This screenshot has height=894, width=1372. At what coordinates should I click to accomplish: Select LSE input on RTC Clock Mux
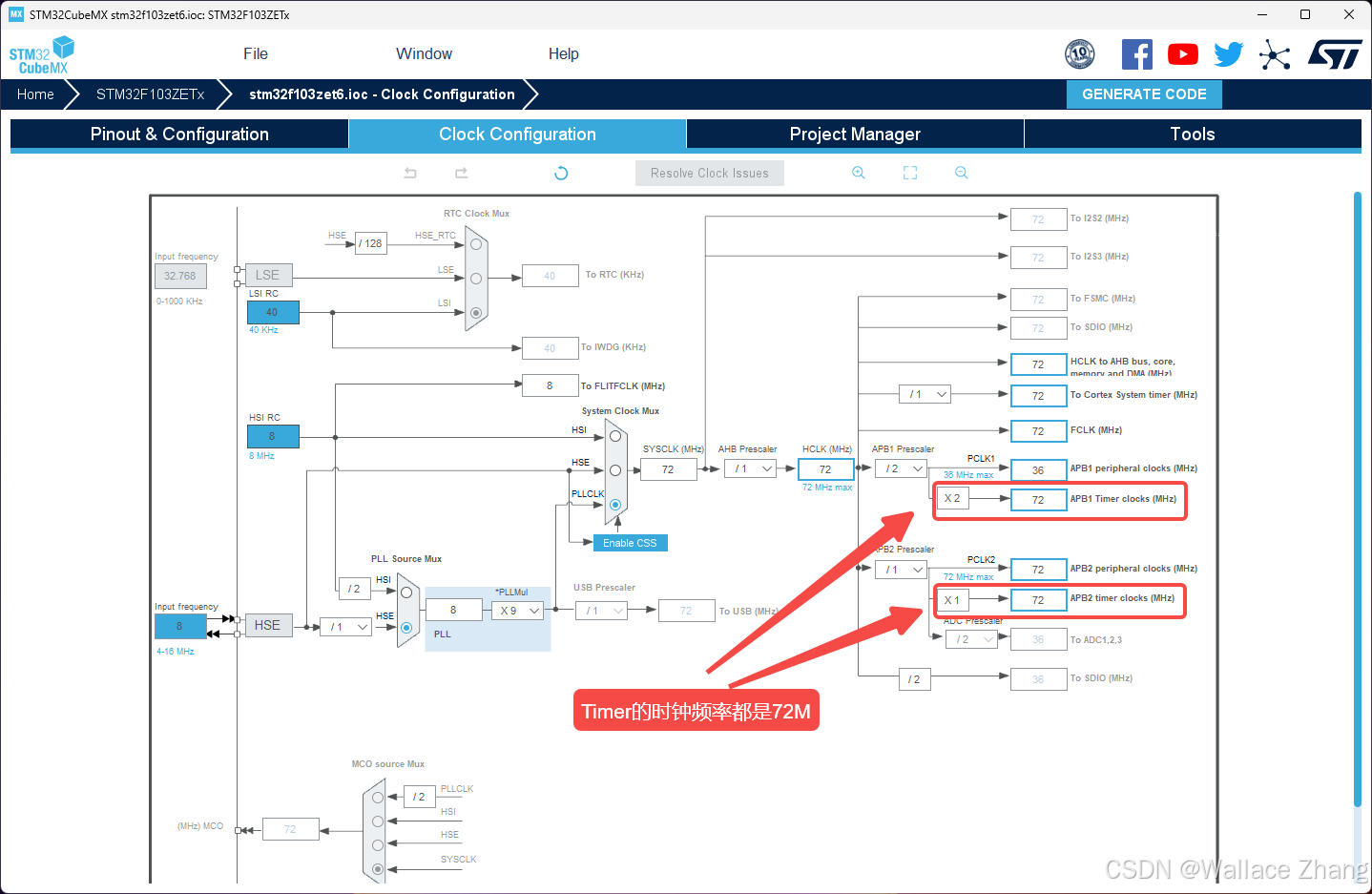click(476, 279)
